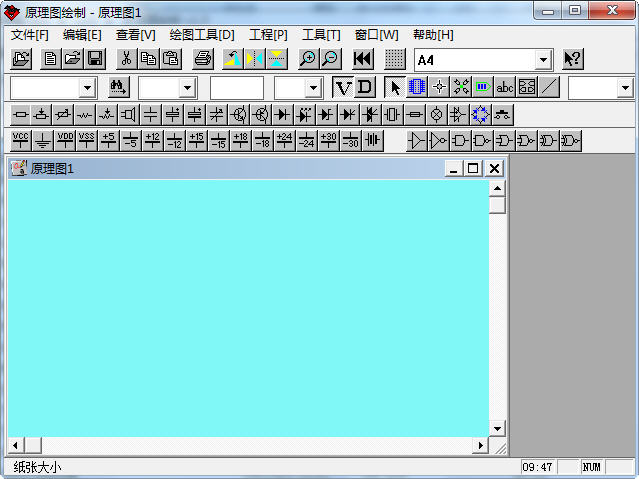Open the 工程[P] menu
The width and height of the screenshot is (639, 479).
tap(269, 35)
